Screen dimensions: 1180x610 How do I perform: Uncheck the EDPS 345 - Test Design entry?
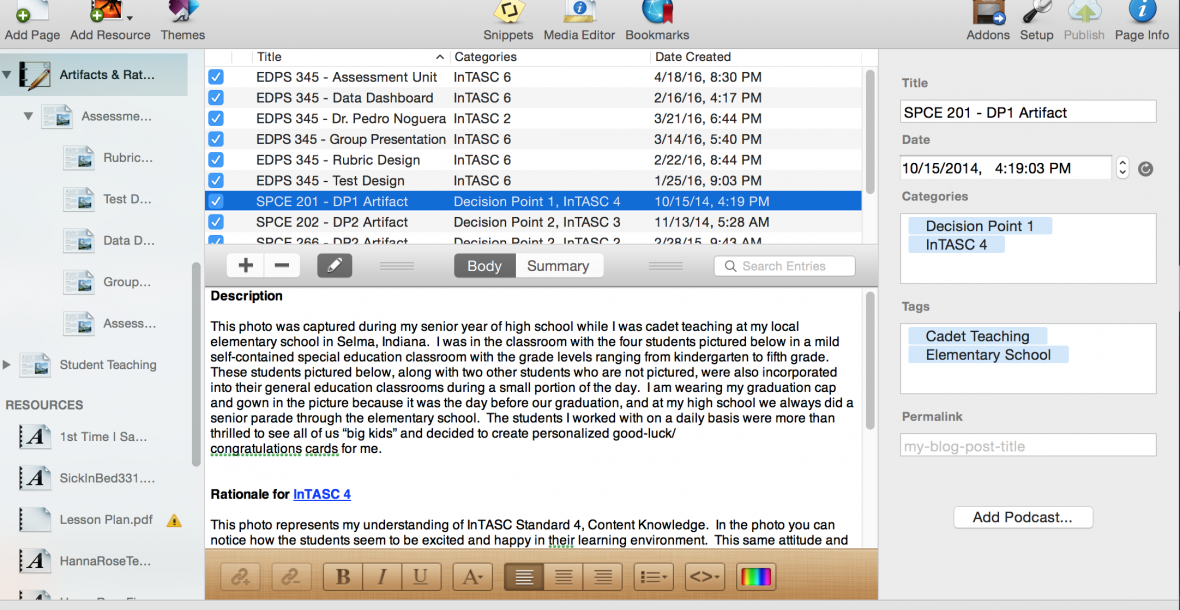[x=216, y=181]
